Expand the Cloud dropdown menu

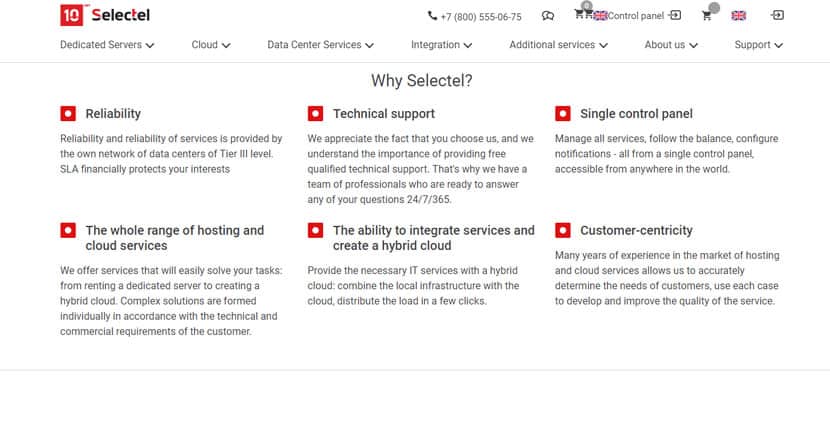coord(211,45)
